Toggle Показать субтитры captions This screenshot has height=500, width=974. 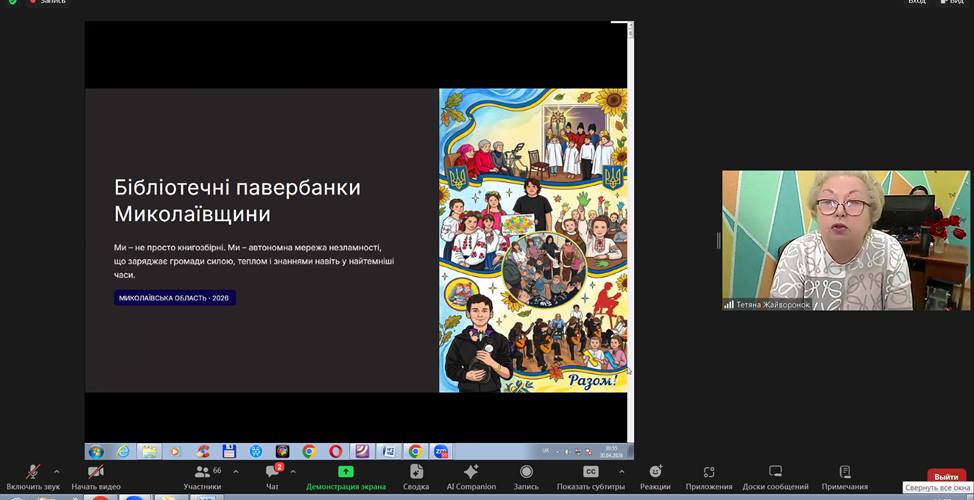pos(591,478)
